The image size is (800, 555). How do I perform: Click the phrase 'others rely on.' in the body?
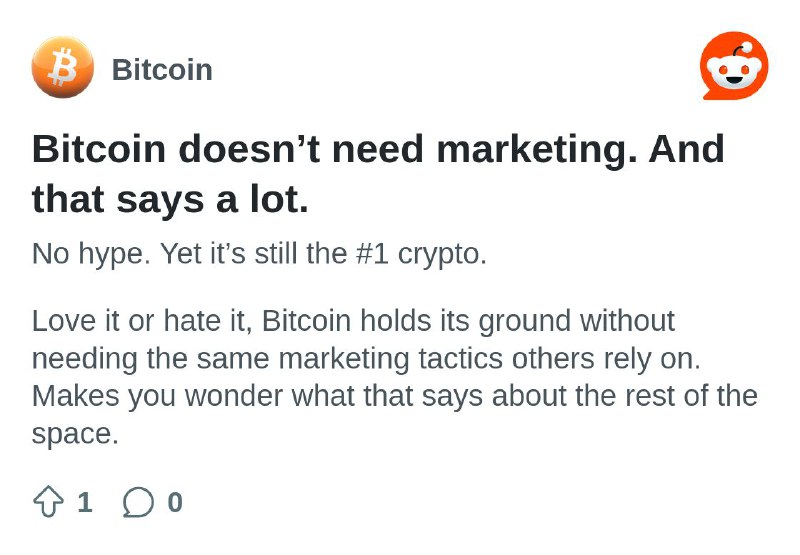click(606, 359)
